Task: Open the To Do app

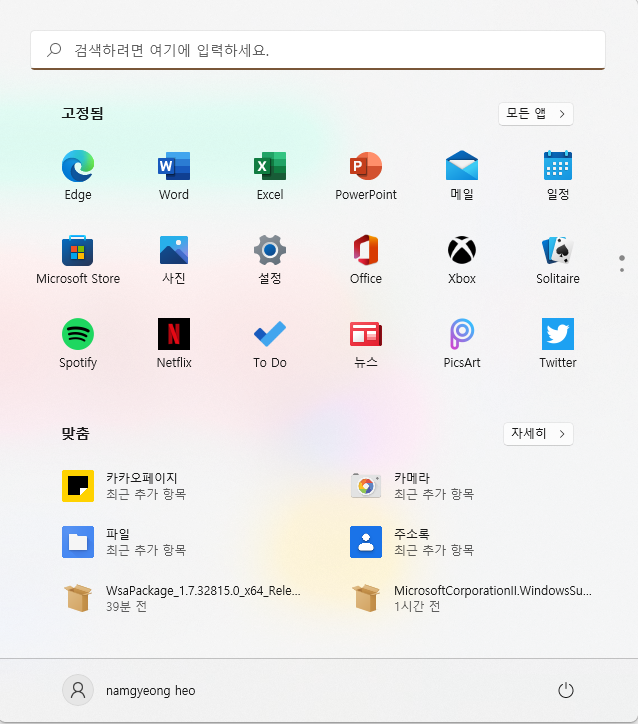Action: coord(270,344)
